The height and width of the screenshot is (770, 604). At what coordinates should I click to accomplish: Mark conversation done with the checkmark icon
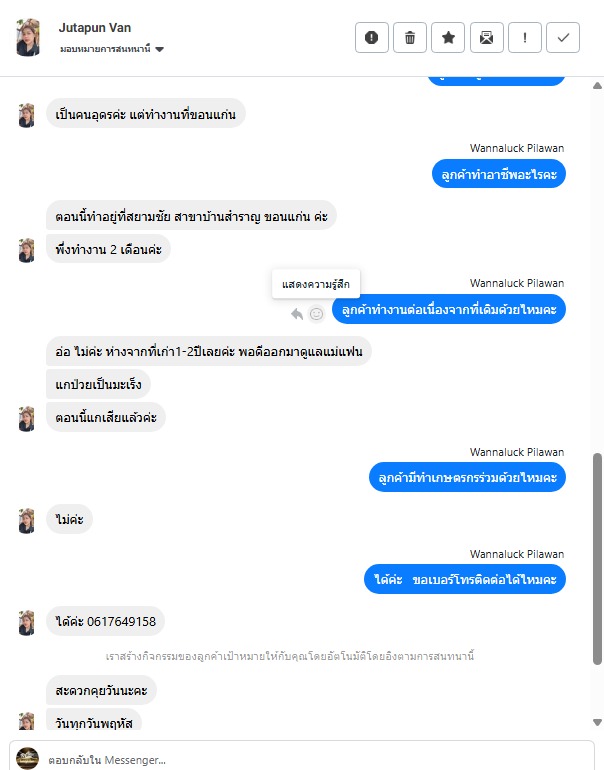coord(563,37)
